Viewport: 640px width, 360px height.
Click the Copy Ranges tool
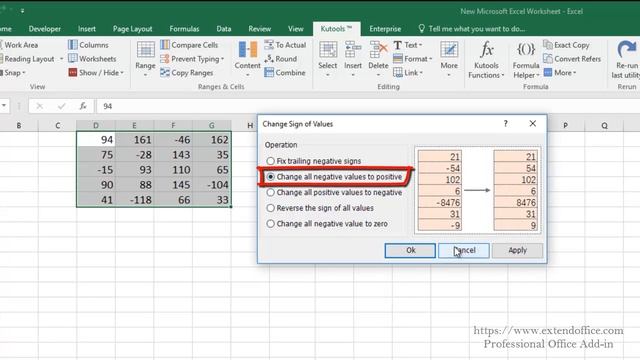[187, 73]
